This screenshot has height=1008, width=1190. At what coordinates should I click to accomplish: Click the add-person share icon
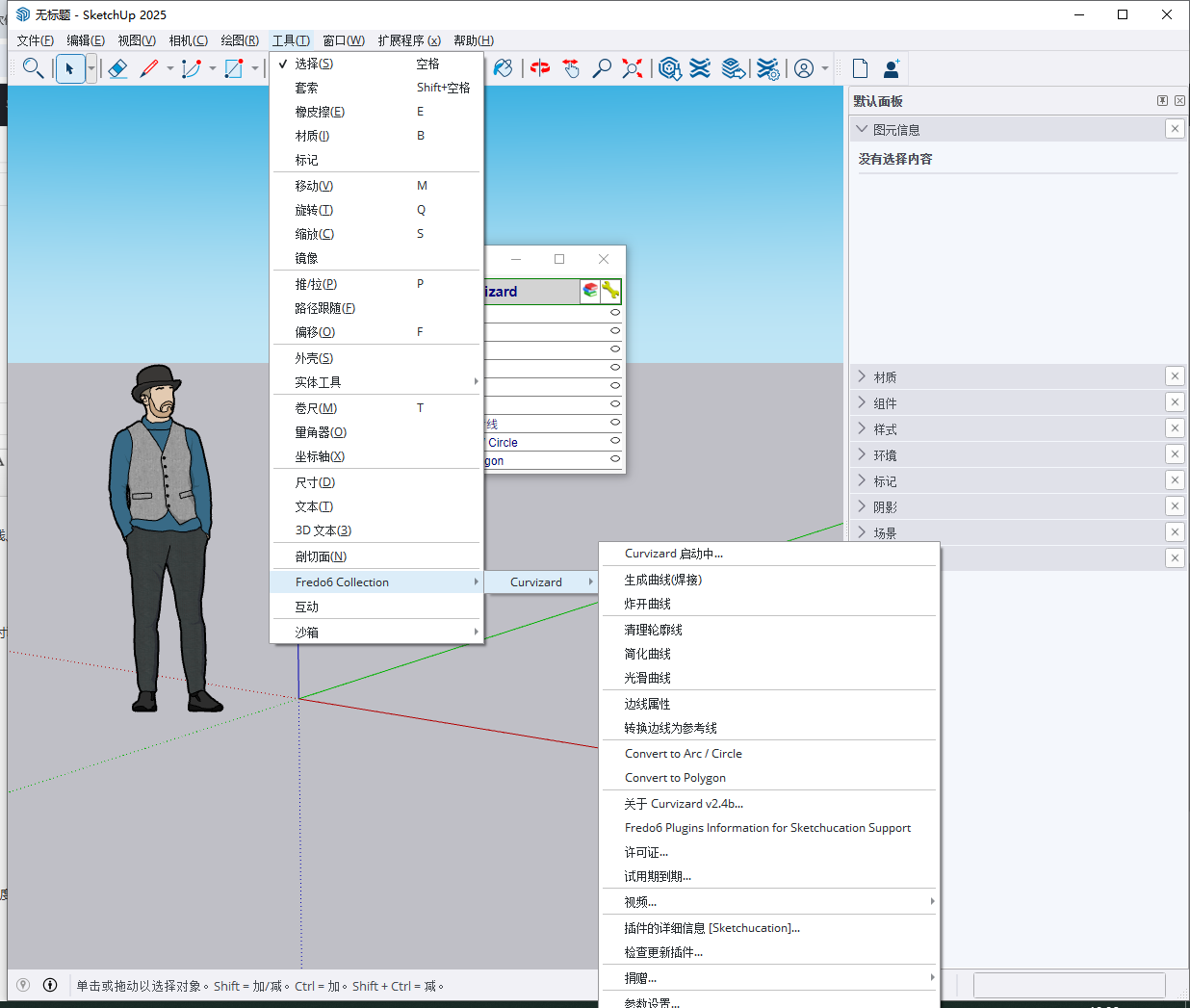(892, 68)
